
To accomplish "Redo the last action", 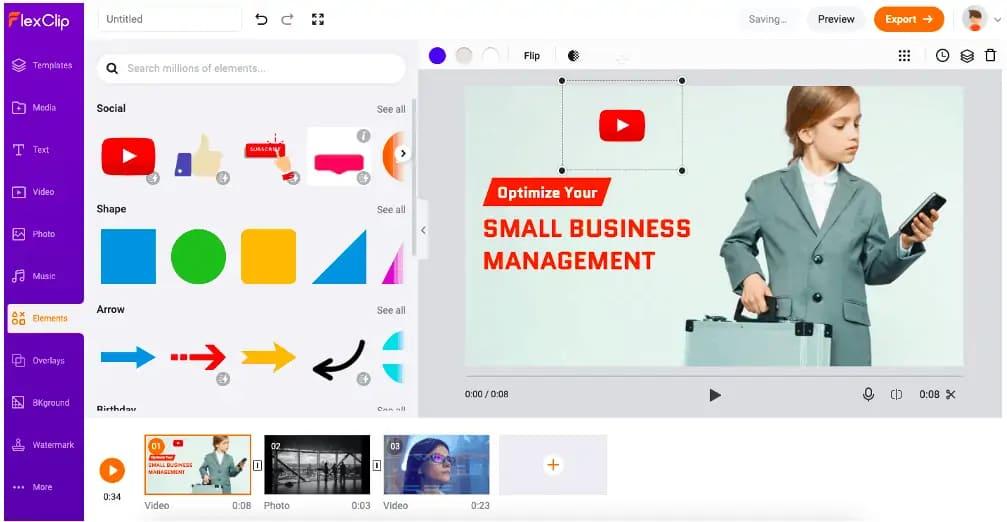I will pyautogui.click(x=287, y=19).
